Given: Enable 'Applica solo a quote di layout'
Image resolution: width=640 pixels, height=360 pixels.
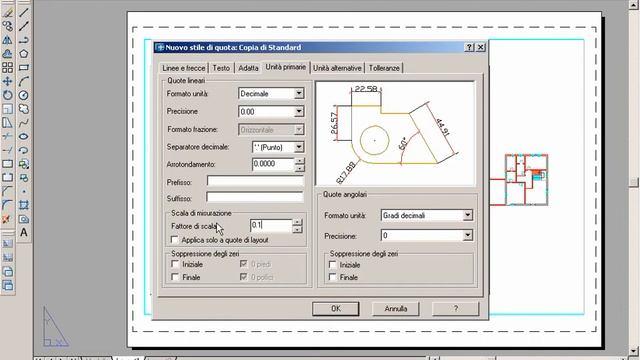Looking at the screenshot, I should click(175, 240).
